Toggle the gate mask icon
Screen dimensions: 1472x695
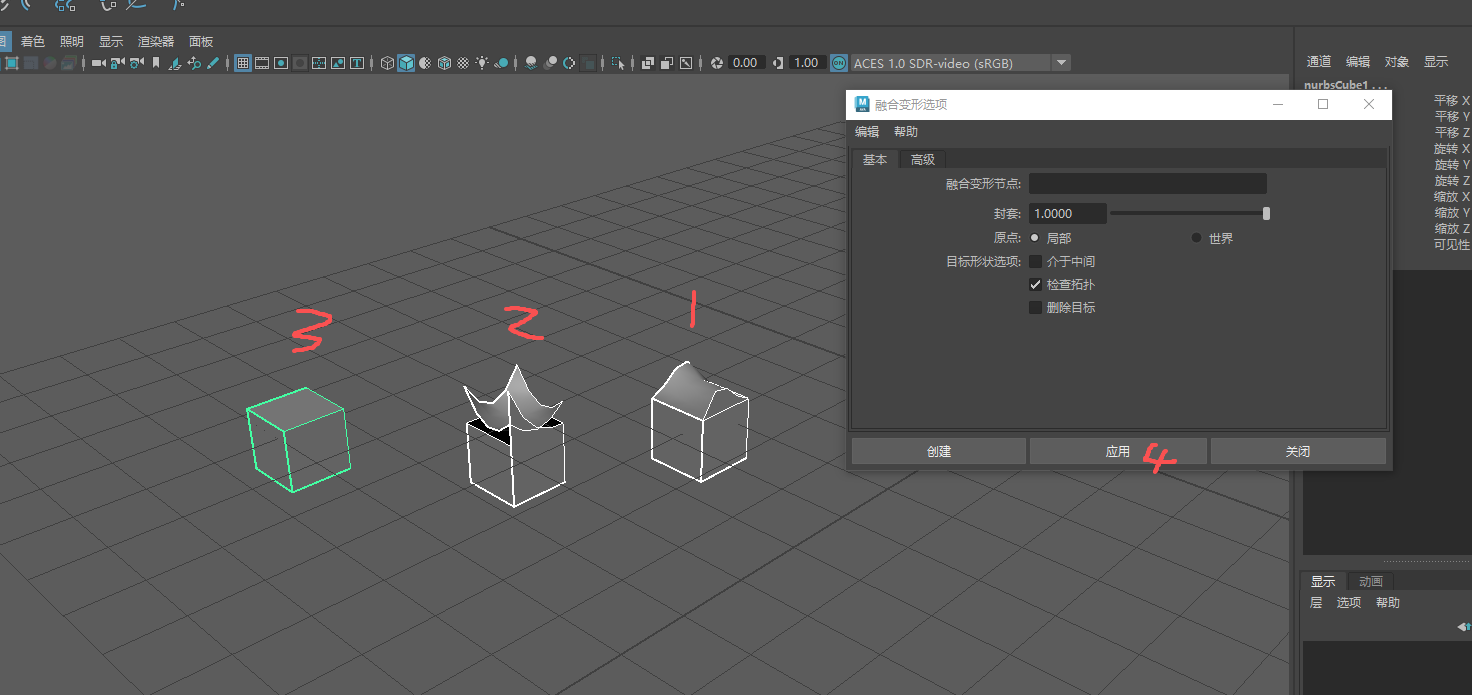point(300,63)
